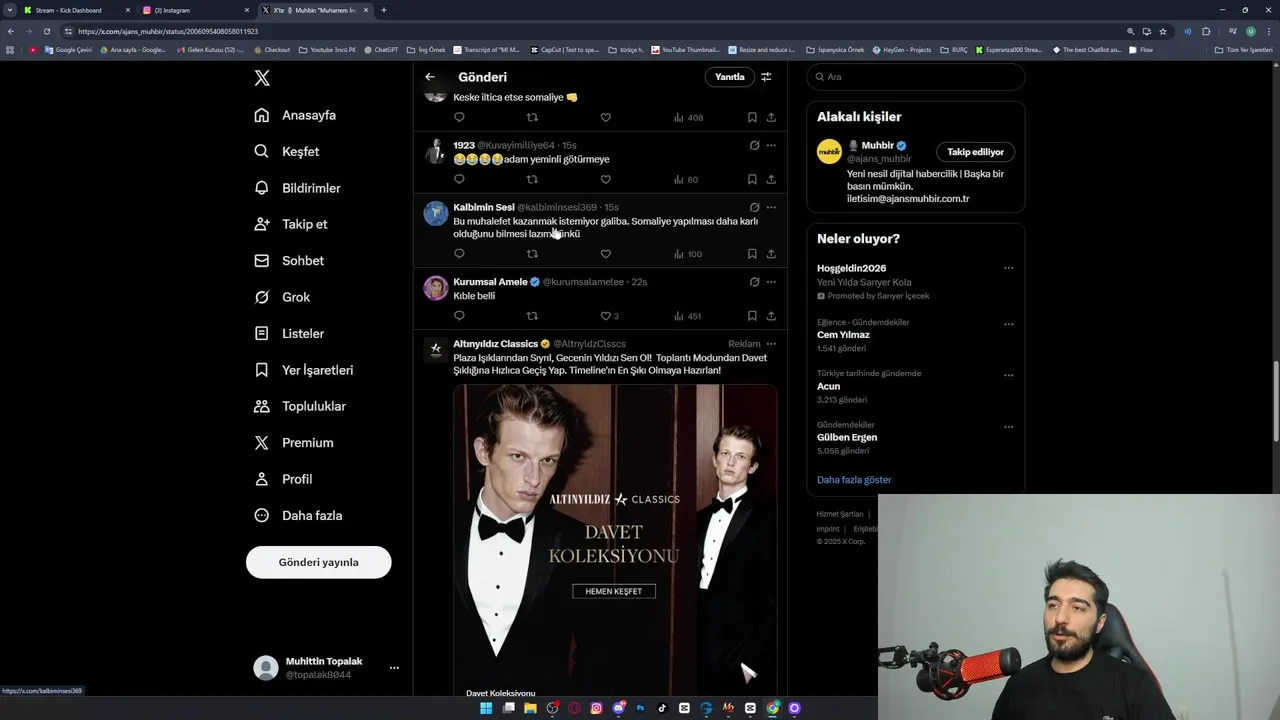Open reply sort settings icon beside Yanıtla
1280x720 pixels.
click(x=766, y=77)
